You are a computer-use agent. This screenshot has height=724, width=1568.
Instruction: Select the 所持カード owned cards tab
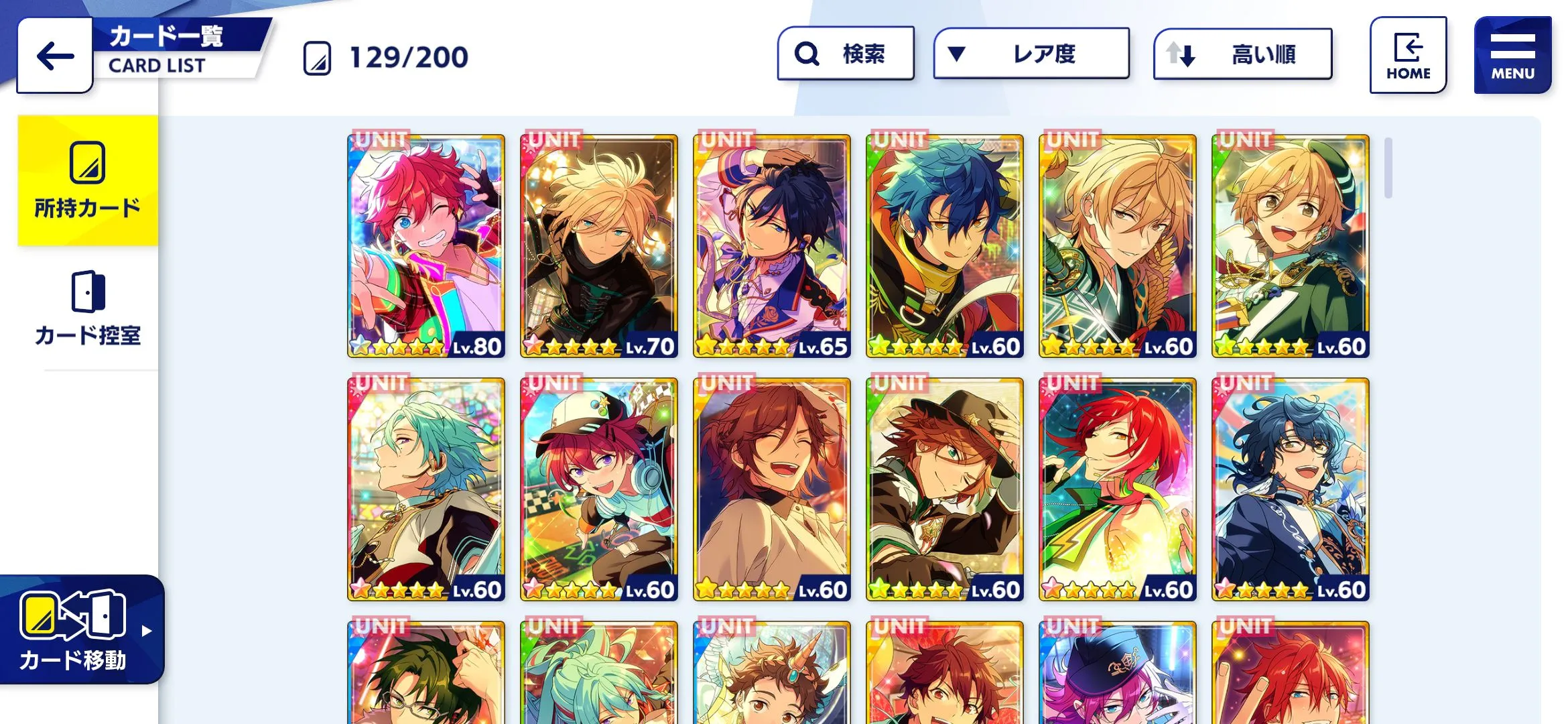pyautogui.click(x=88, y=180)
